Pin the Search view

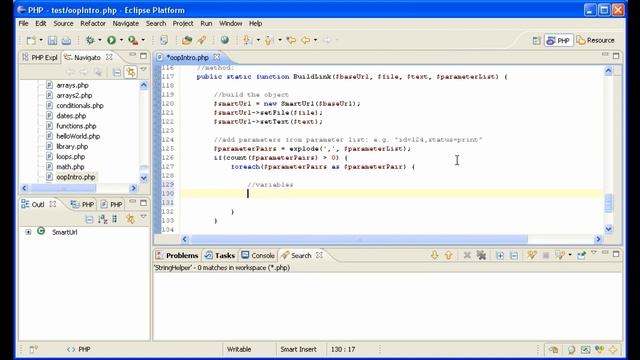pyautogui.click(x=581, y=256)
